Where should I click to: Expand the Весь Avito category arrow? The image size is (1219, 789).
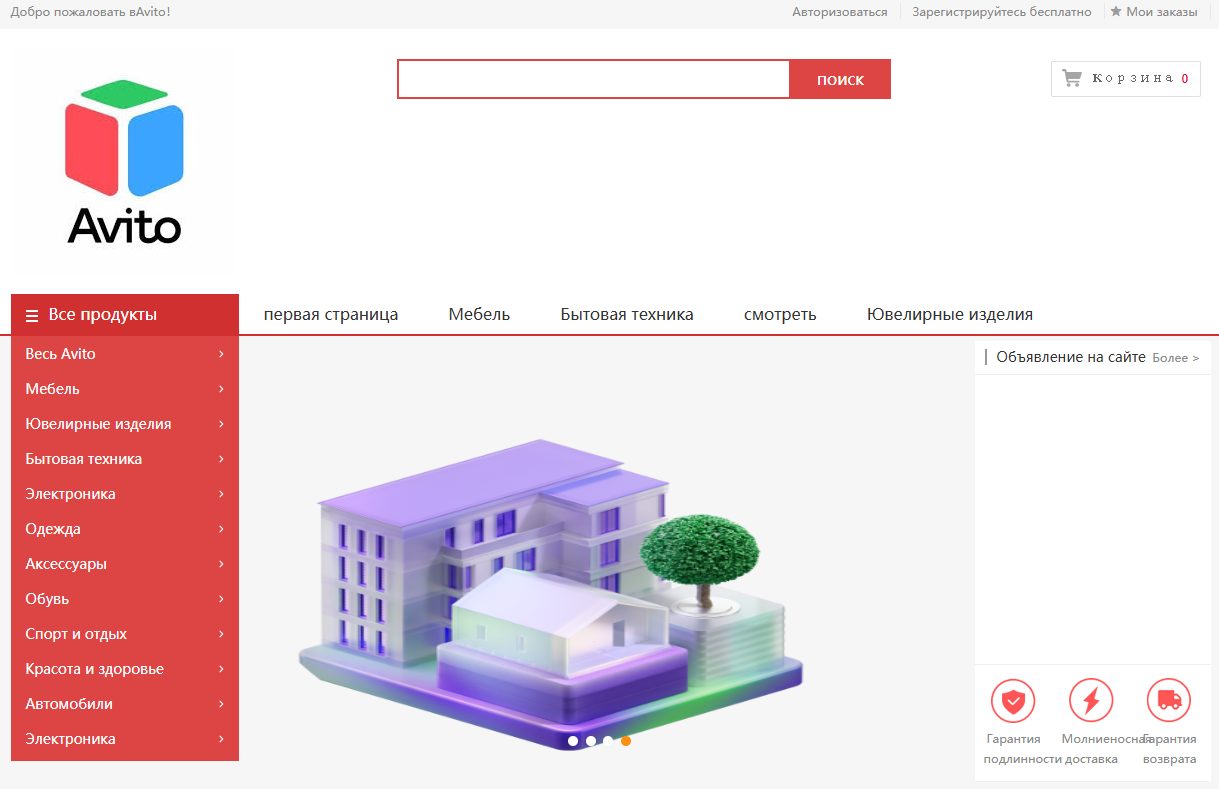pos(221,354)
